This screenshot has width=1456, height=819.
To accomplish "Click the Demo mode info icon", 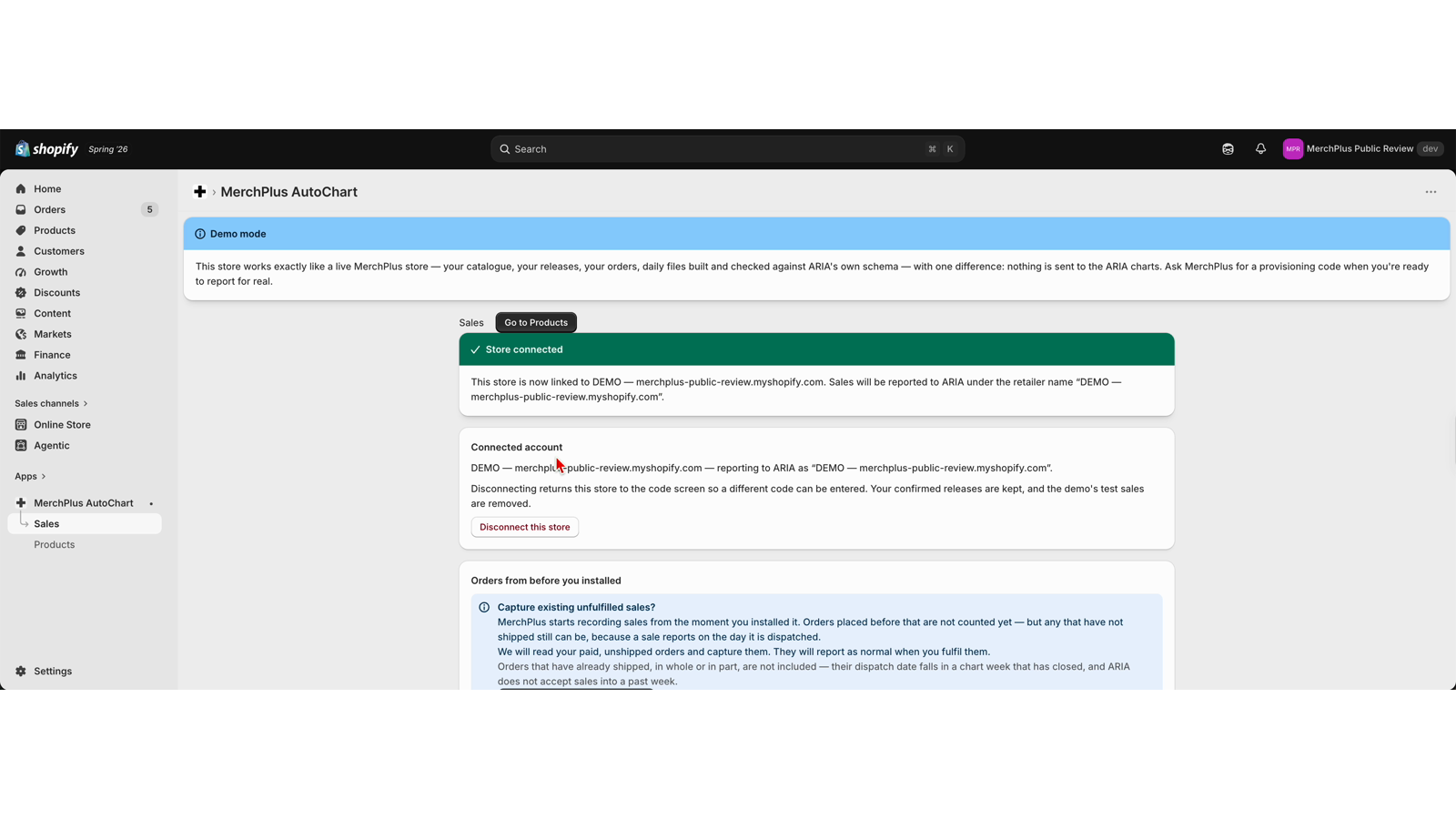I will [x=200, y=234].
